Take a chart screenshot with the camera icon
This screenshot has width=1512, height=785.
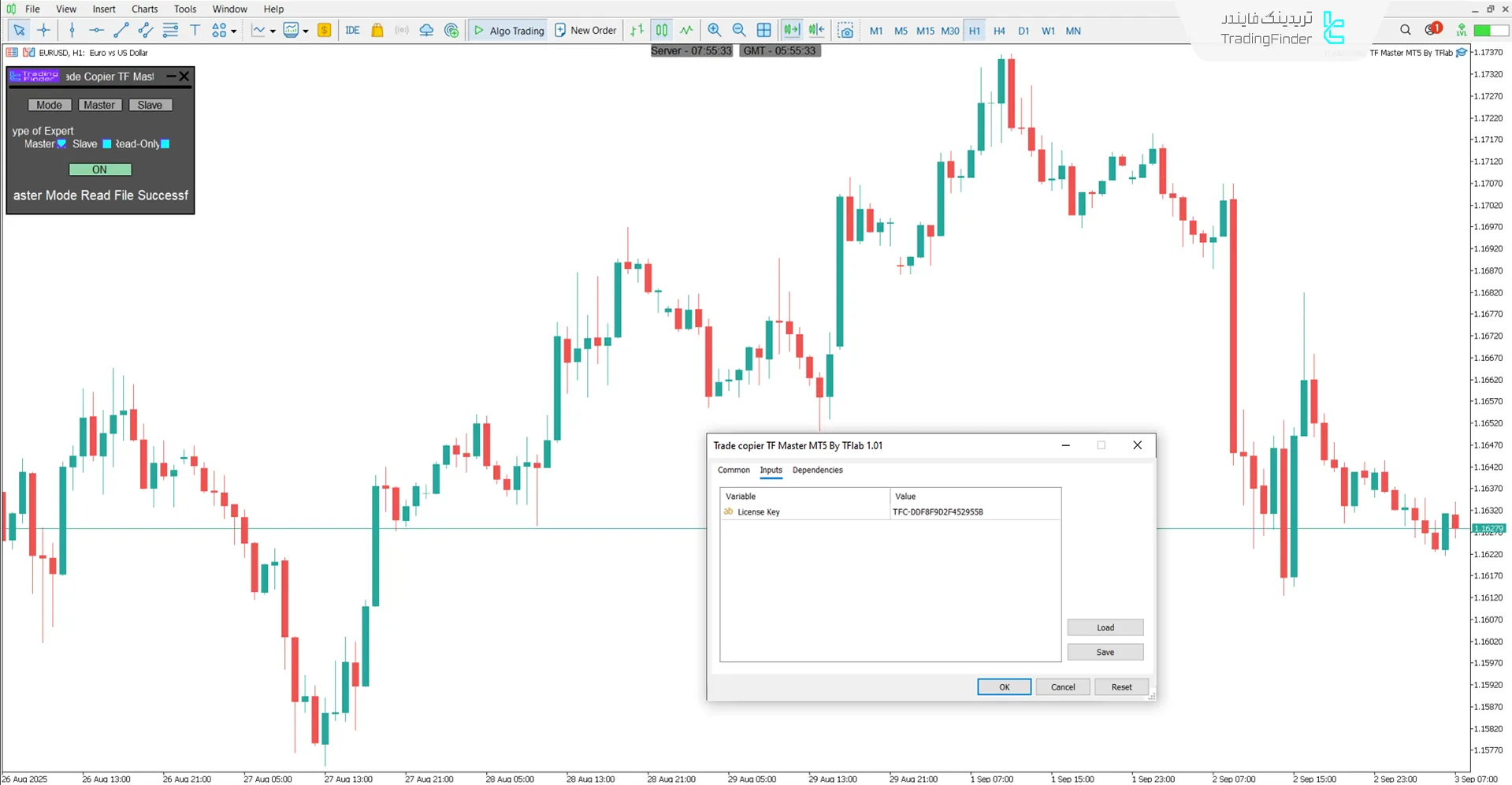[x=845, y=30]
